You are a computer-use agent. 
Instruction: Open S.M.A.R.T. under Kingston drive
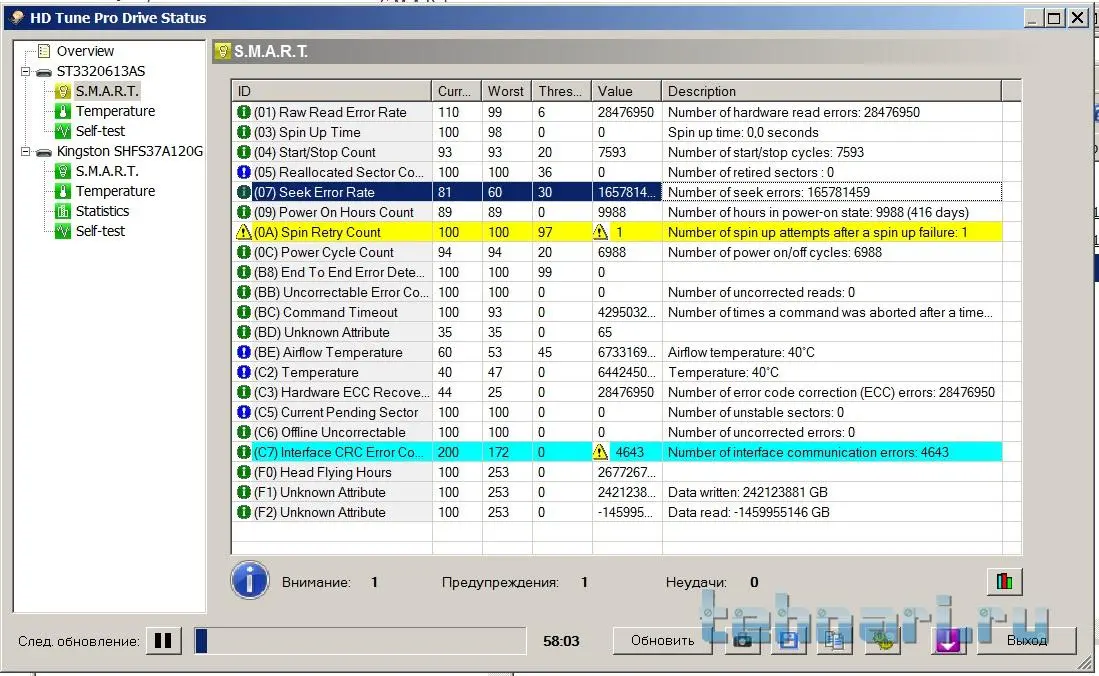coord(107,171)
